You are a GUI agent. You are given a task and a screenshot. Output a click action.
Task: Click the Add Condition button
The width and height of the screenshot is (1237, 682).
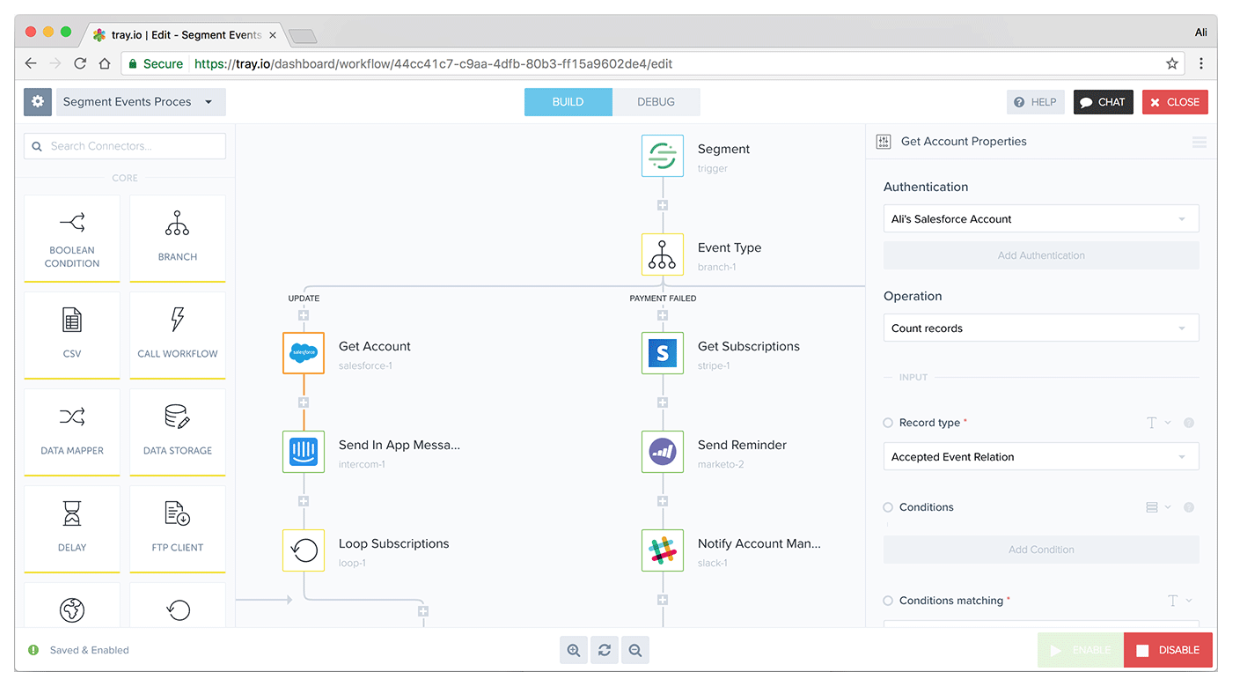tap(1041, 550)
